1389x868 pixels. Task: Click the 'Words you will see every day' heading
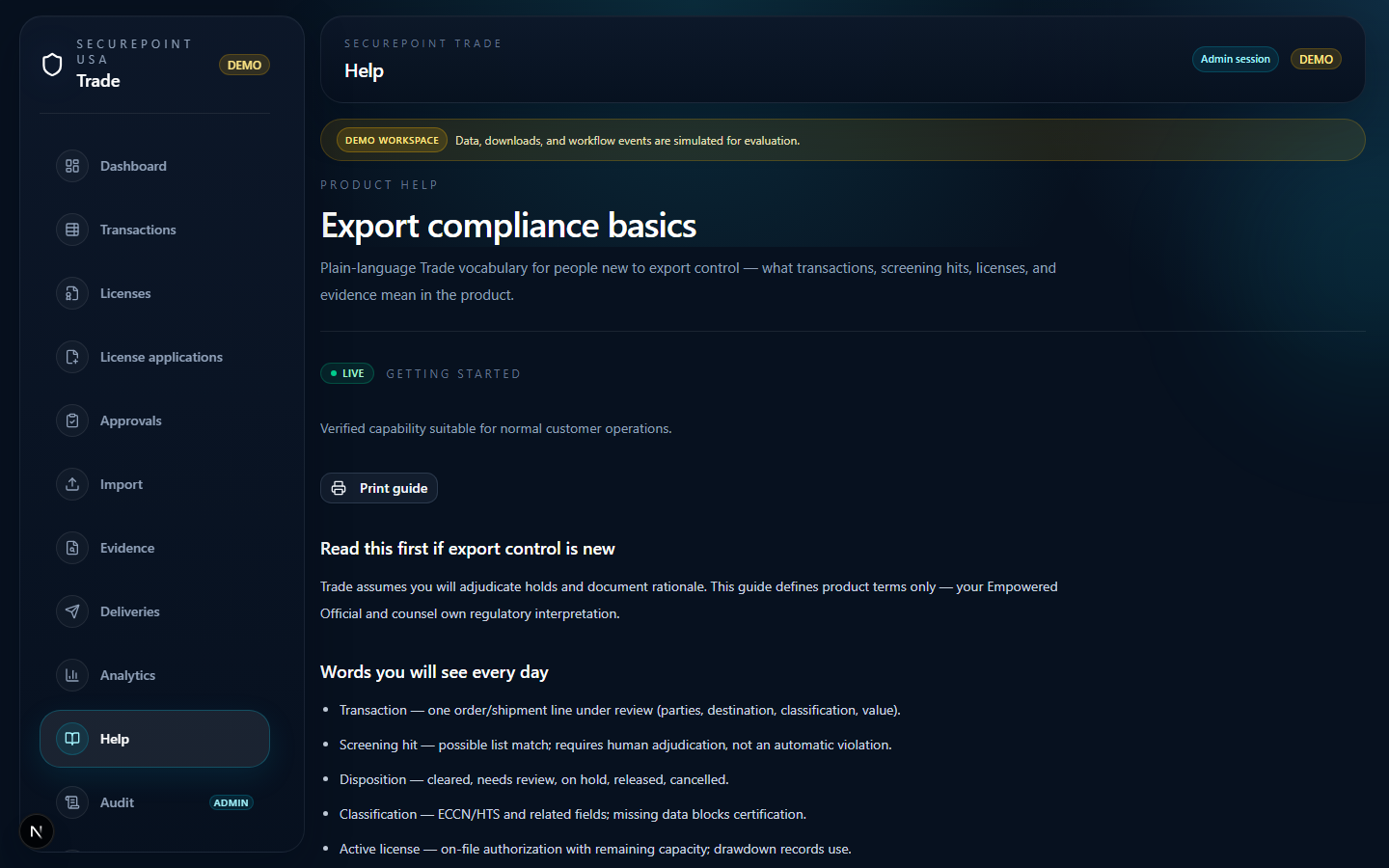click(x=434, y=672)
